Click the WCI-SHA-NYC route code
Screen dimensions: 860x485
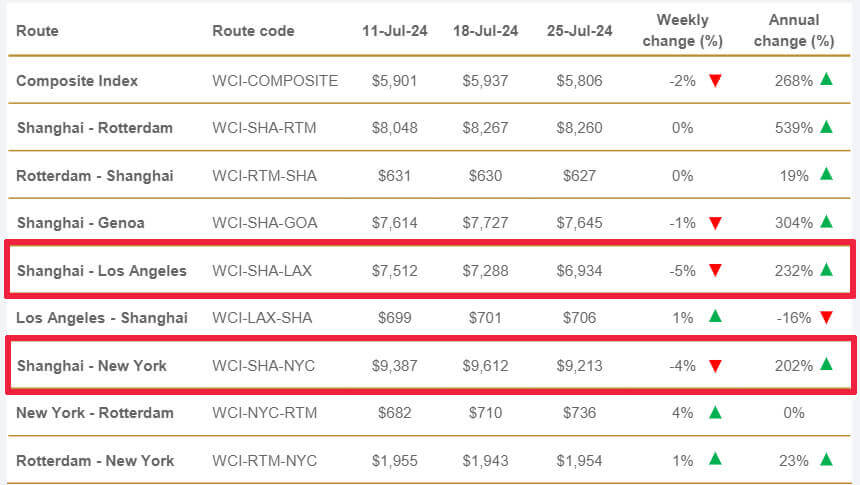point(263,366)
